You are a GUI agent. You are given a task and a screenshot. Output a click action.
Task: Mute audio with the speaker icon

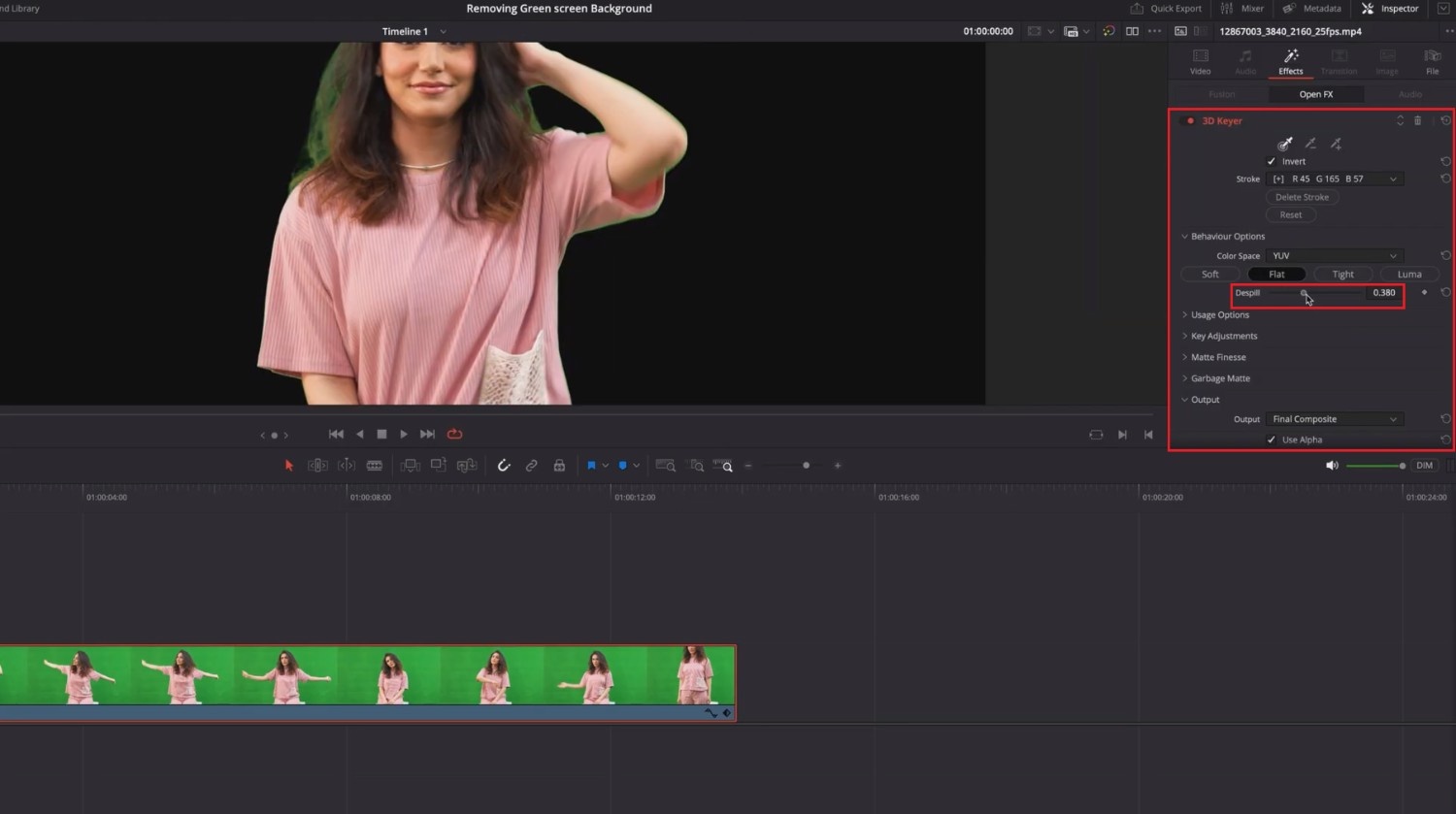(1332, 466)
